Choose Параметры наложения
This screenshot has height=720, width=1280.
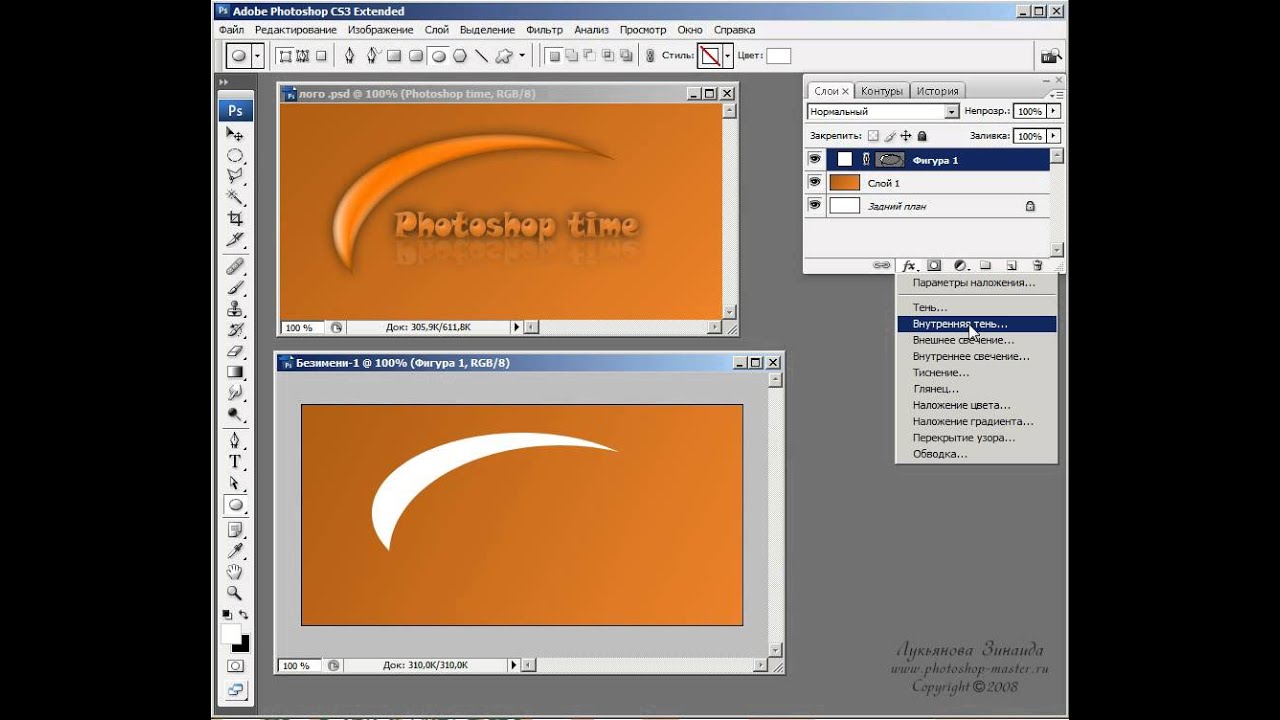click(976, 283)
